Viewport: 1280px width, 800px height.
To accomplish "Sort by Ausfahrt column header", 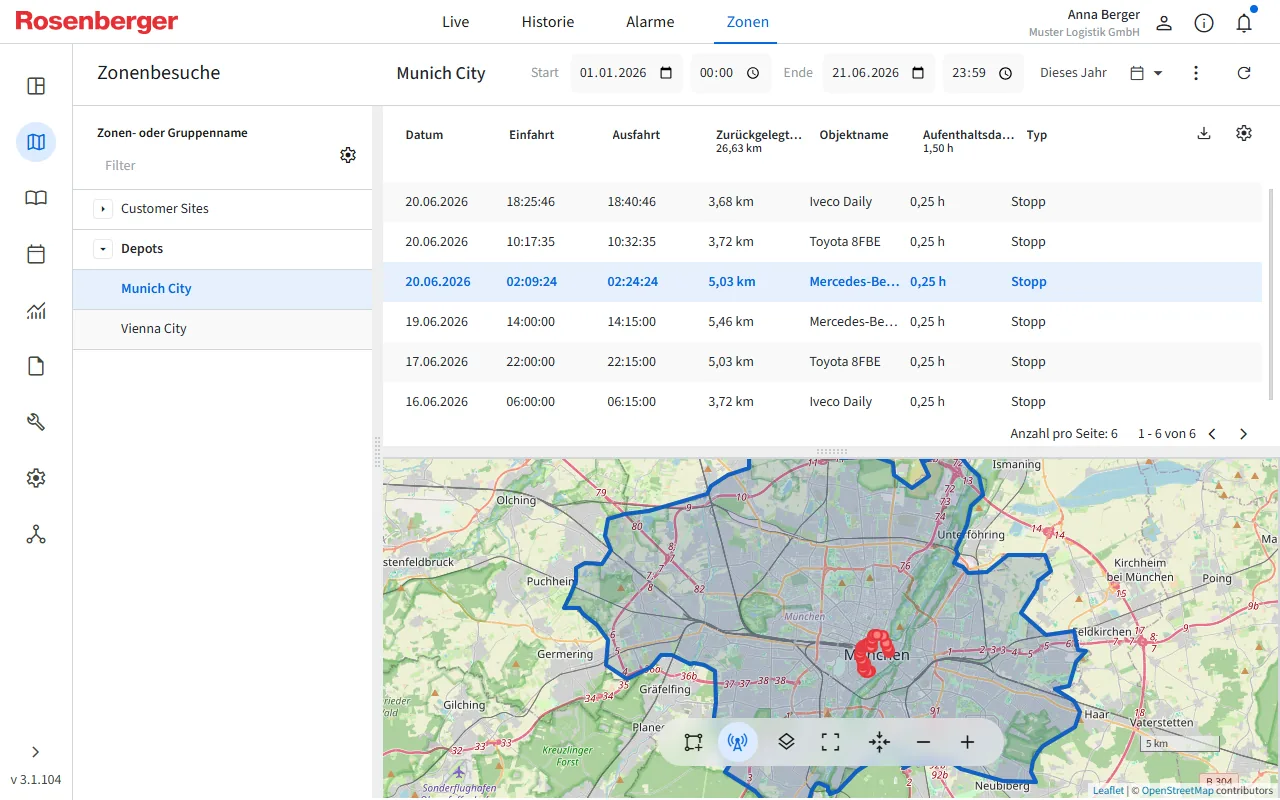I will click(636, 135).
